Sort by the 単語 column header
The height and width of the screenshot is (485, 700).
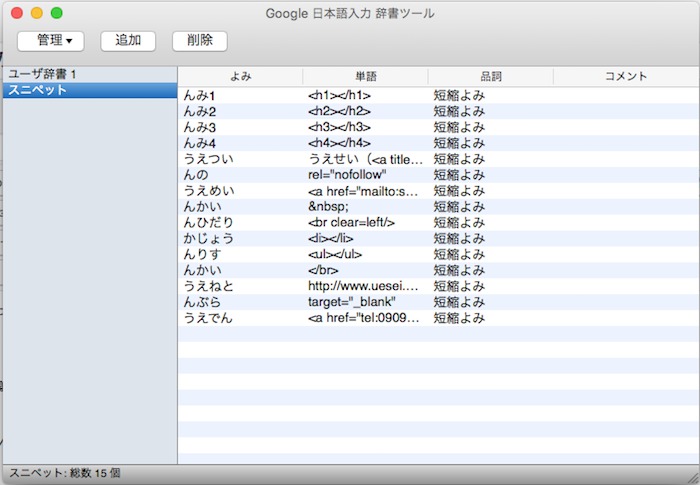point(366,76)
